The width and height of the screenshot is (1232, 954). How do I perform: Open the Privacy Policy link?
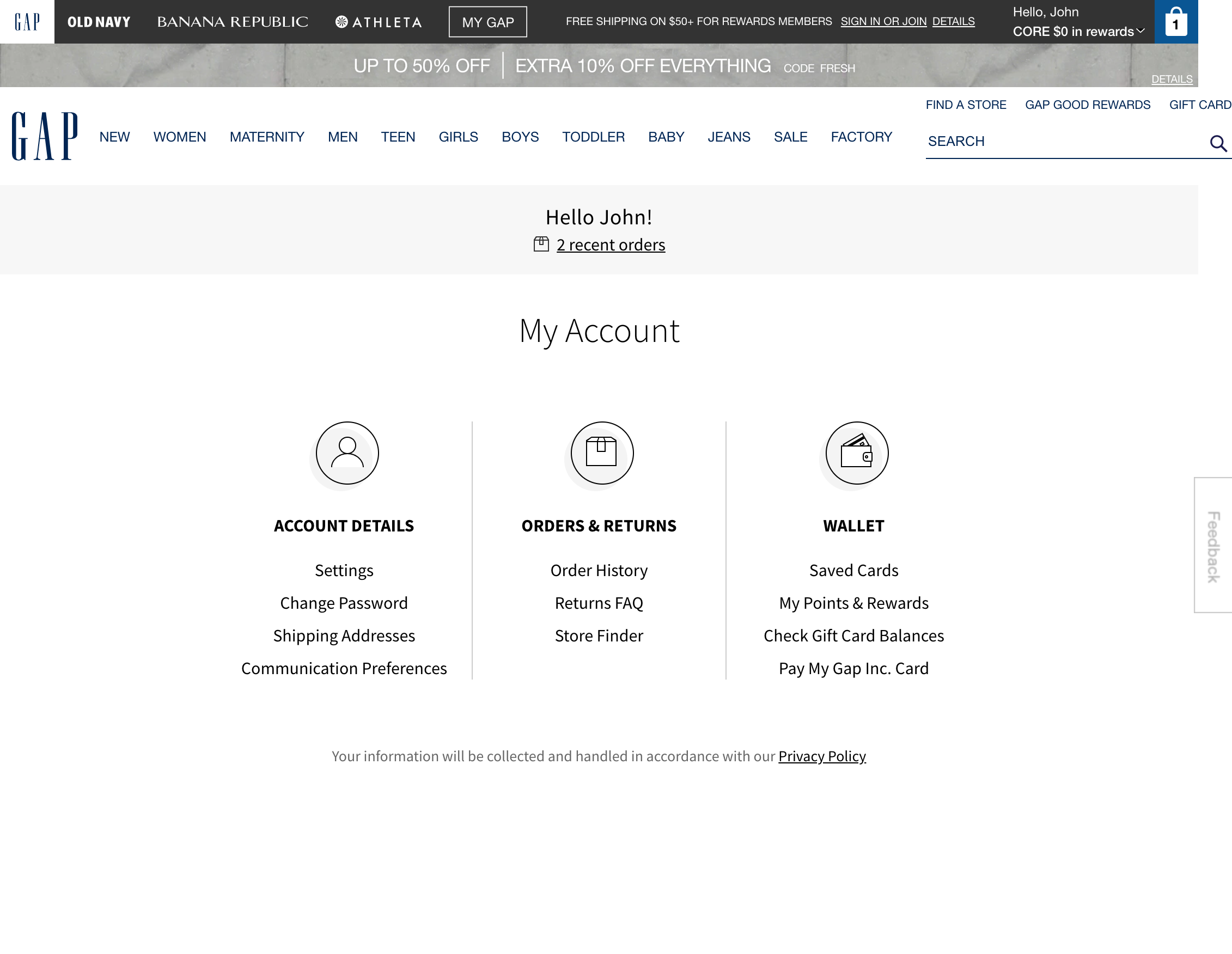[x=821, y=756]
